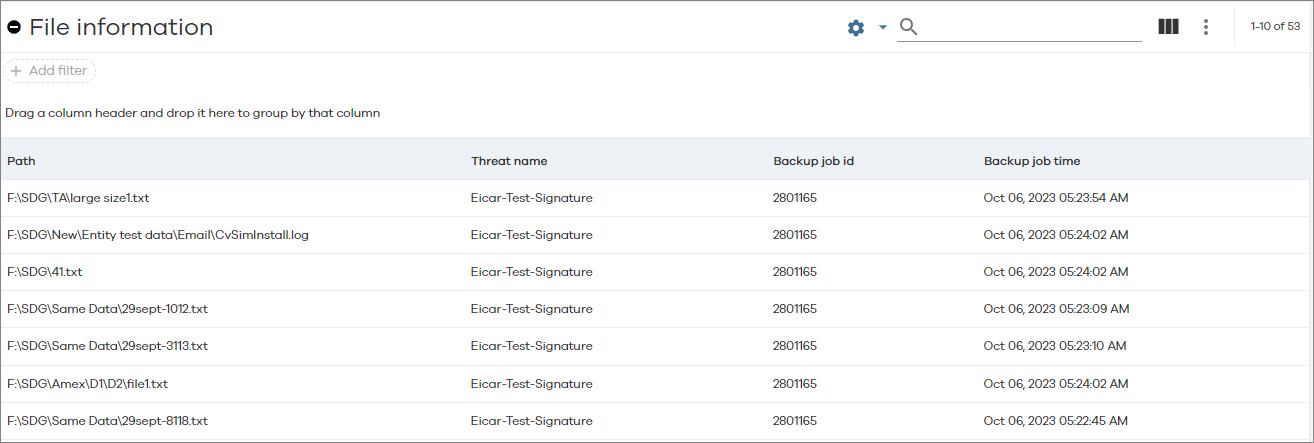Image resolution: width=1314 pixels, height=443 pixels.
Task: Open the three-dot more options menu
Action: click(1206, 27)
